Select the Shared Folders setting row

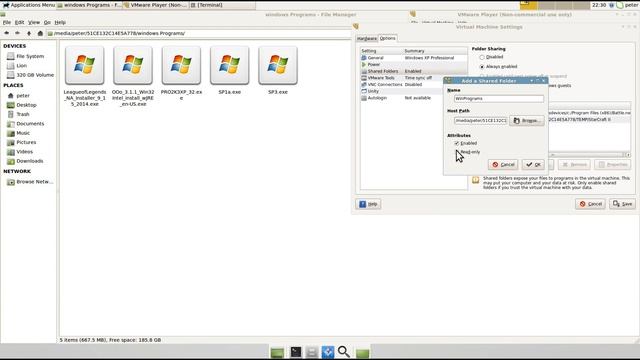[414, 71]
